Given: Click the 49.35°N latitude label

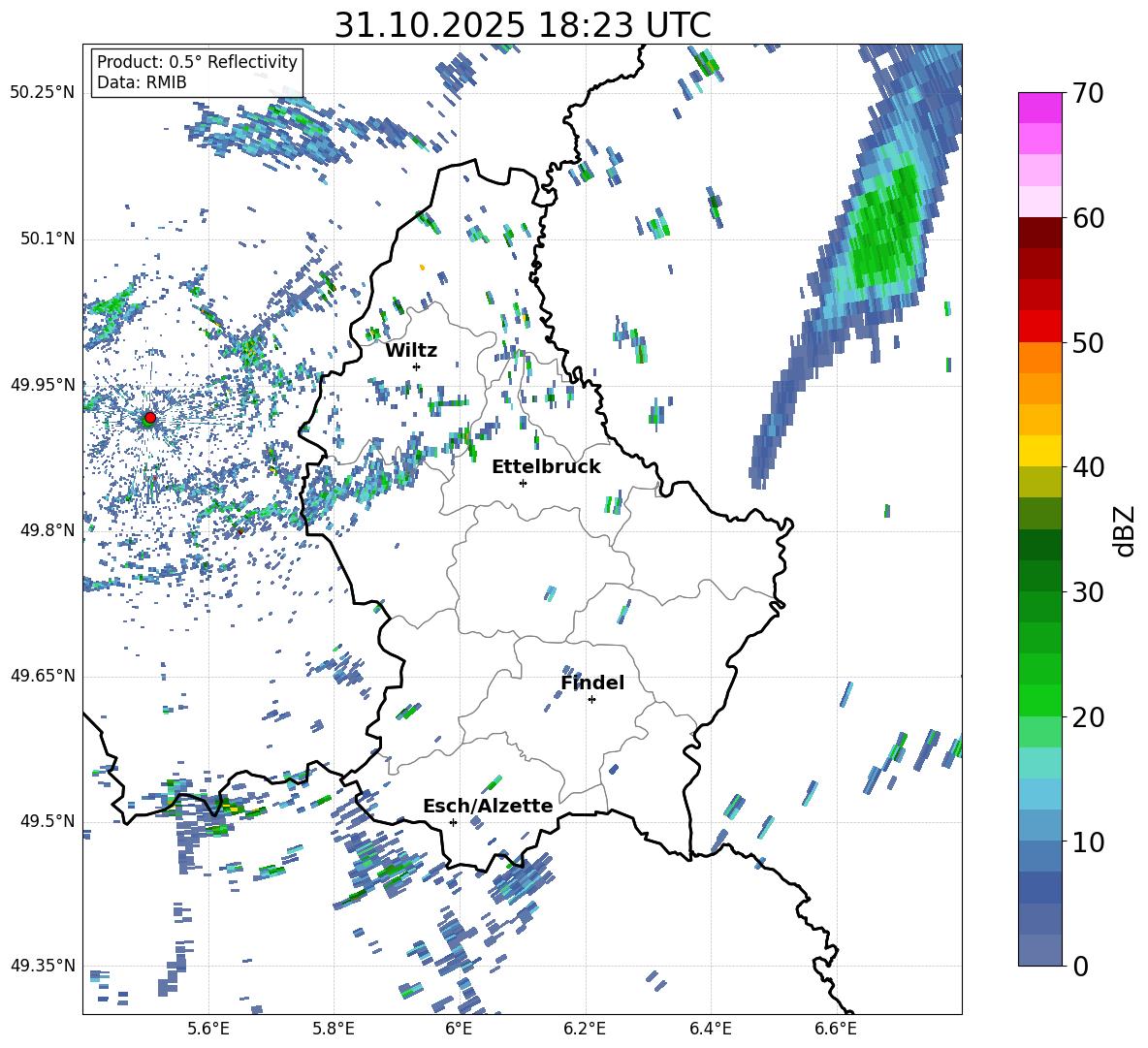Looking at the screenshot, I should point(43,966).
